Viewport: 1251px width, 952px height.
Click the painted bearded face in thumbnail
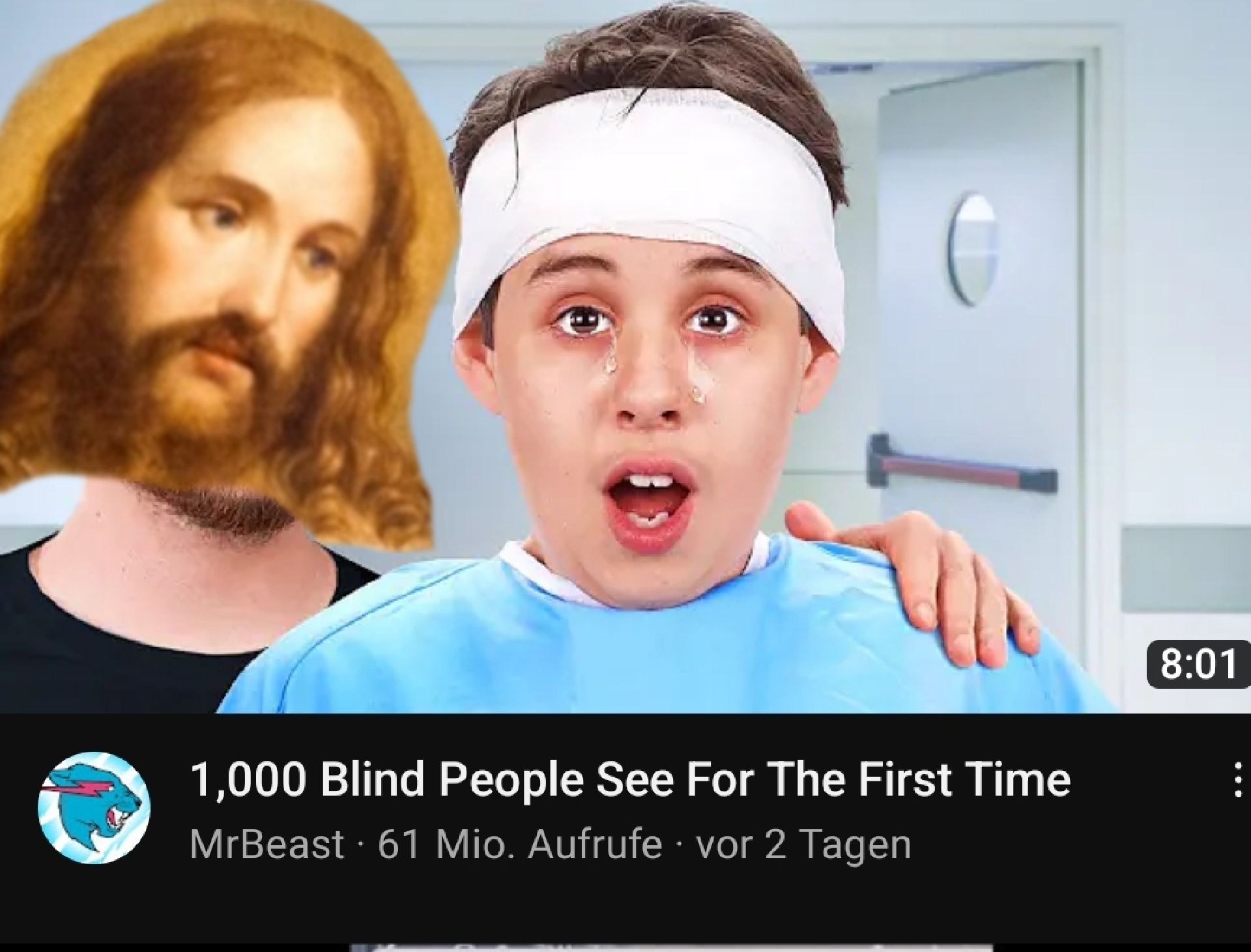click(x=222, y=274)
